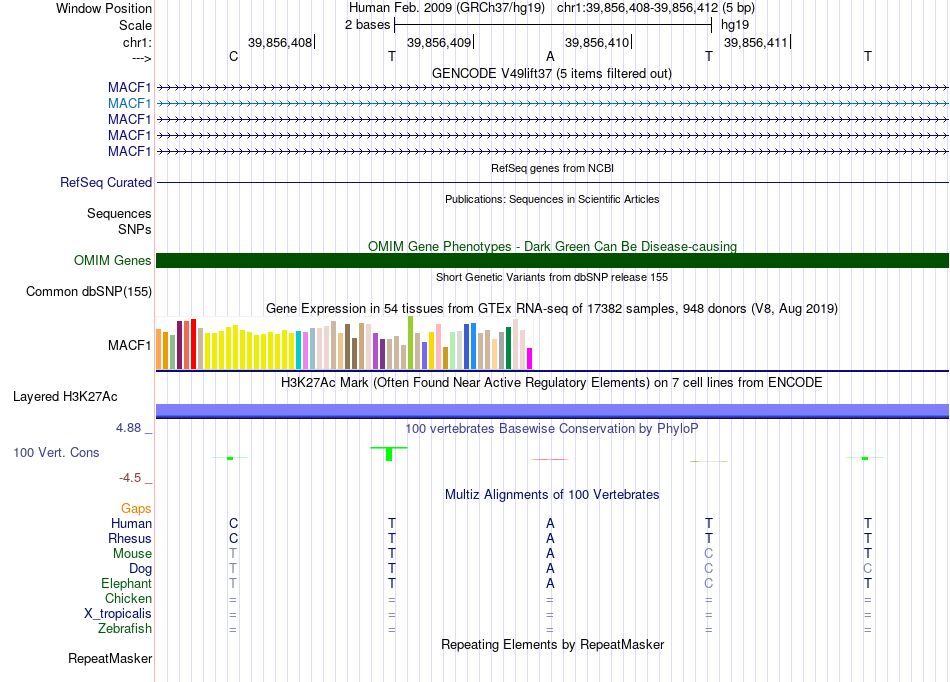Screen dimensions: 950x682
Task: Click the light-blue MACF1 transcript arrow line
Action: pos(552,104)
